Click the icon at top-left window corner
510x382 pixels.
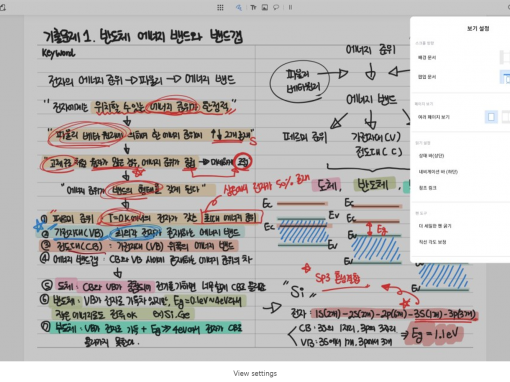[3, 7]
